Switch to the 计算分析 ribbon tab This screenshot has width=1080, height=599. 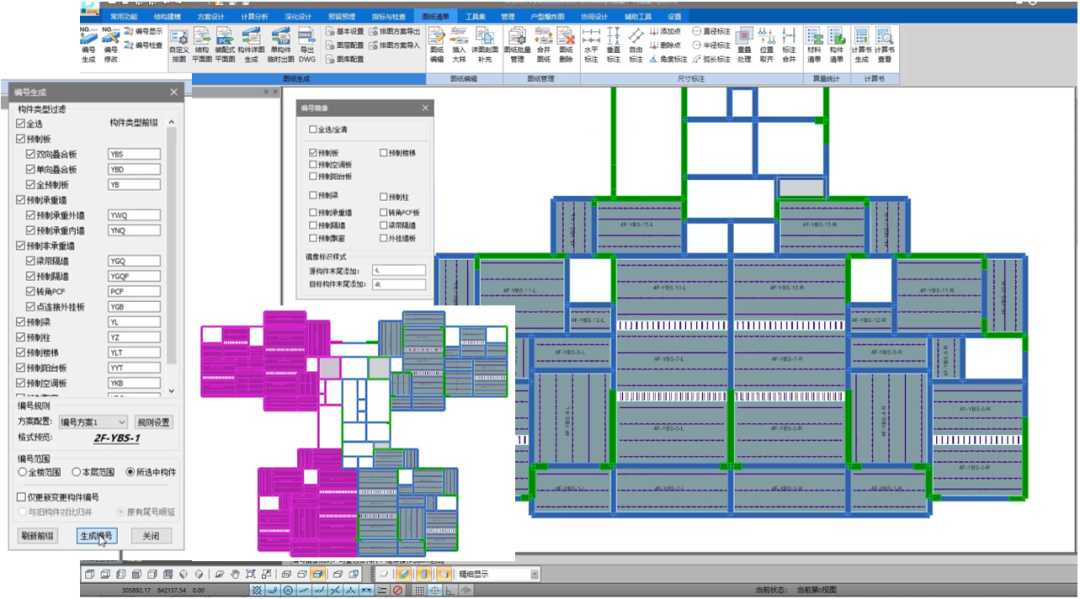click(254, 17)
